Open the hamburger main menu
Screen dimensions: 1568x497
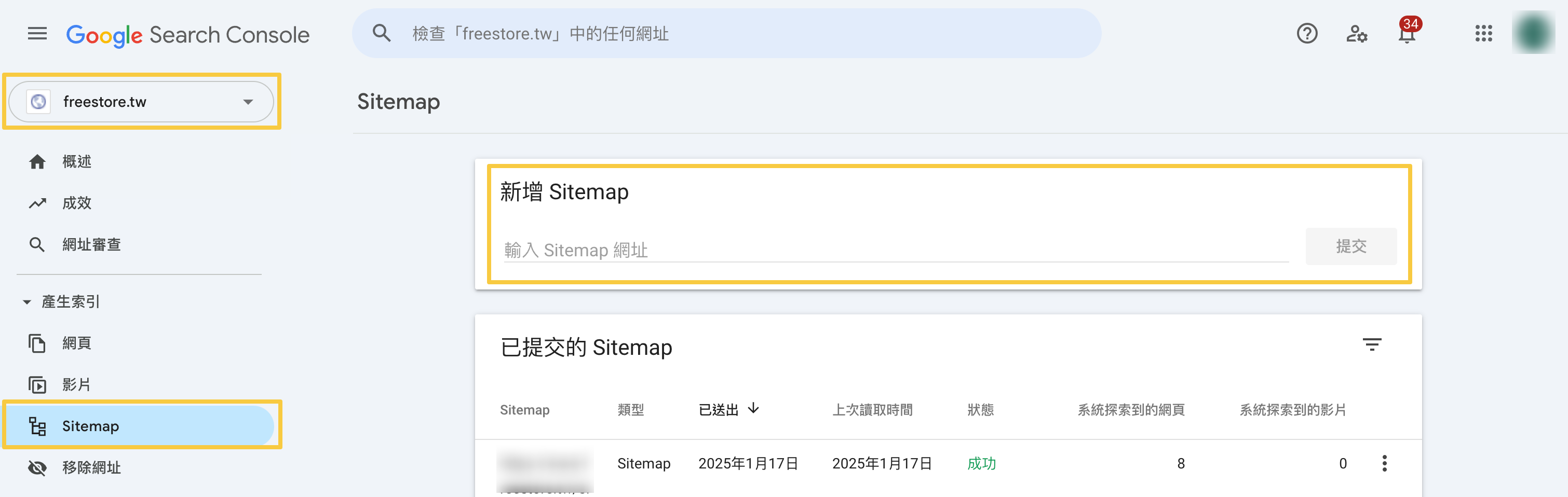[x=37, y=33]
